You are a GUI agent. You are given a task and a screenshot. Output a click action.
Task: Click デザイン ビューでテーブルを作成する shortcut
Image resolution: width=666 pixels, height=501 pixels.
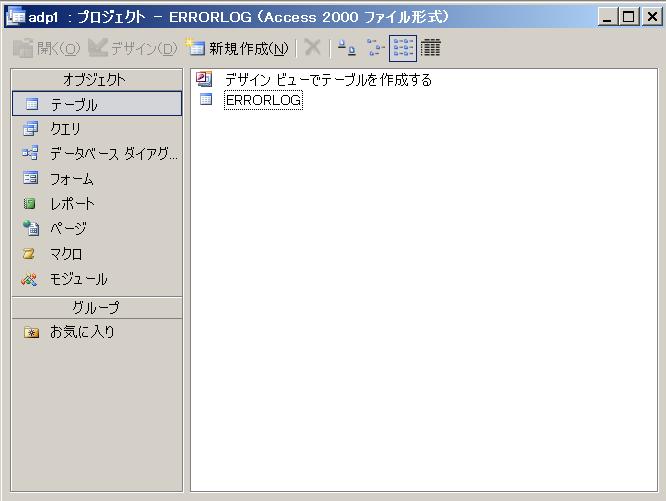tap(327, 80)
